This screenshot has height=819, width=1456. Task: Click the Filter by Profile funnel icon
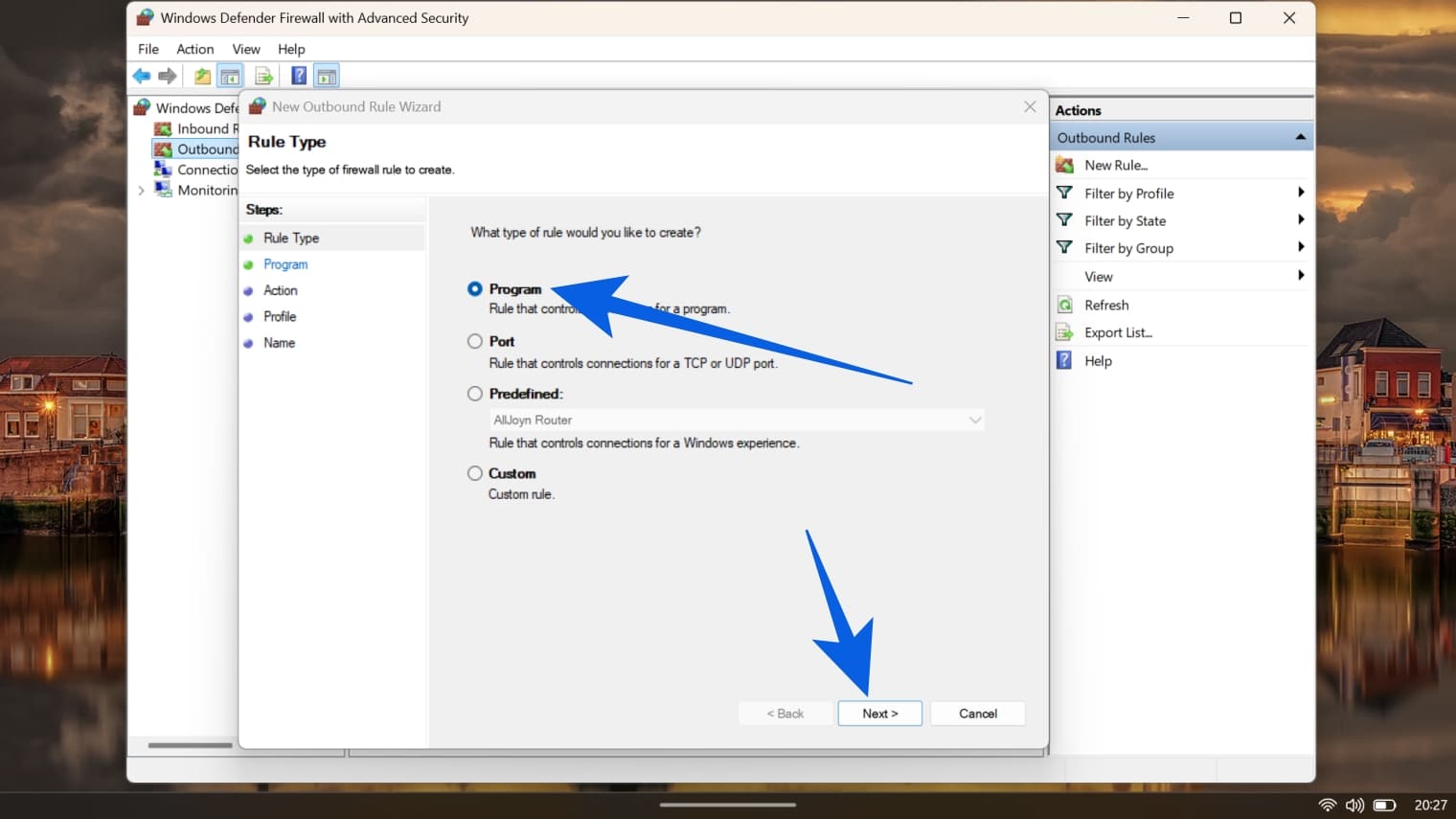coord(1064,193)
